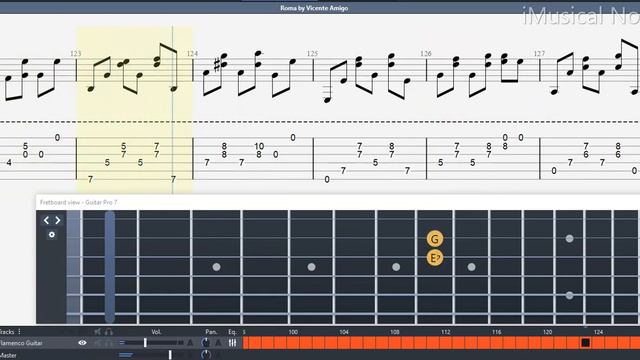Turn the Flamenco Guitar pan knob
This screenshot has width=640, height=360.
205,343
